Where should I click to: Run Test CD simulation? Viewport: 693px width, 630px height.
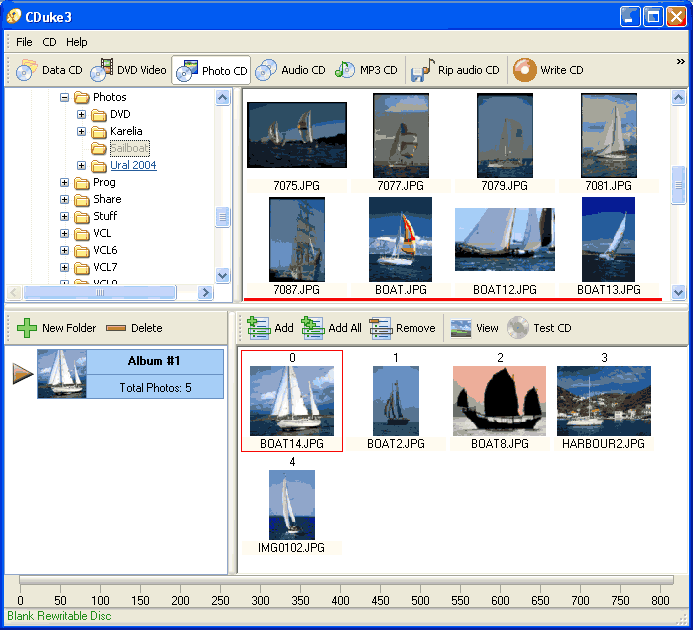click(539, 328)
